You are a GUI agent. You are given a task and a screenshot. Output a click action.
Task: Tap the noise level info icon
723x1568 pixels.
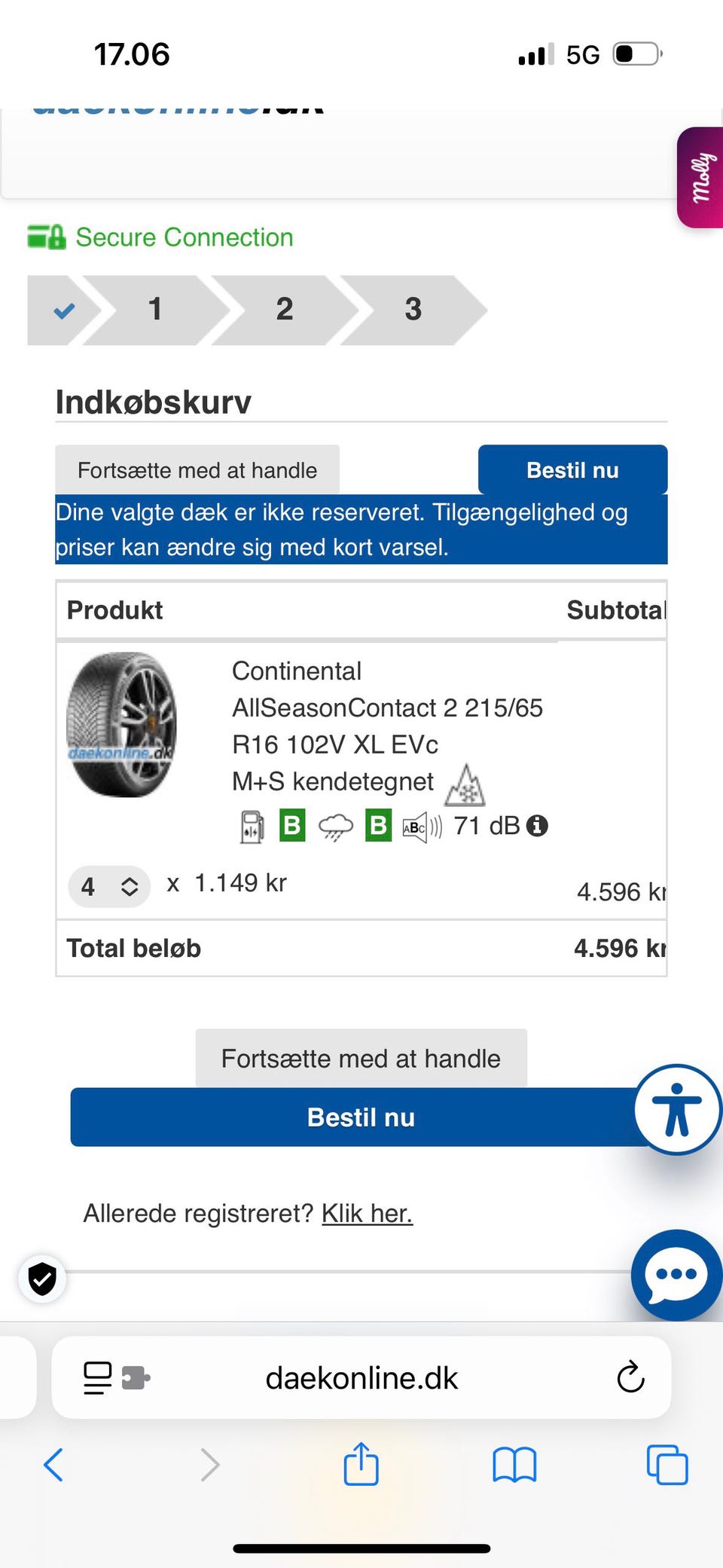tap(537, 826)
